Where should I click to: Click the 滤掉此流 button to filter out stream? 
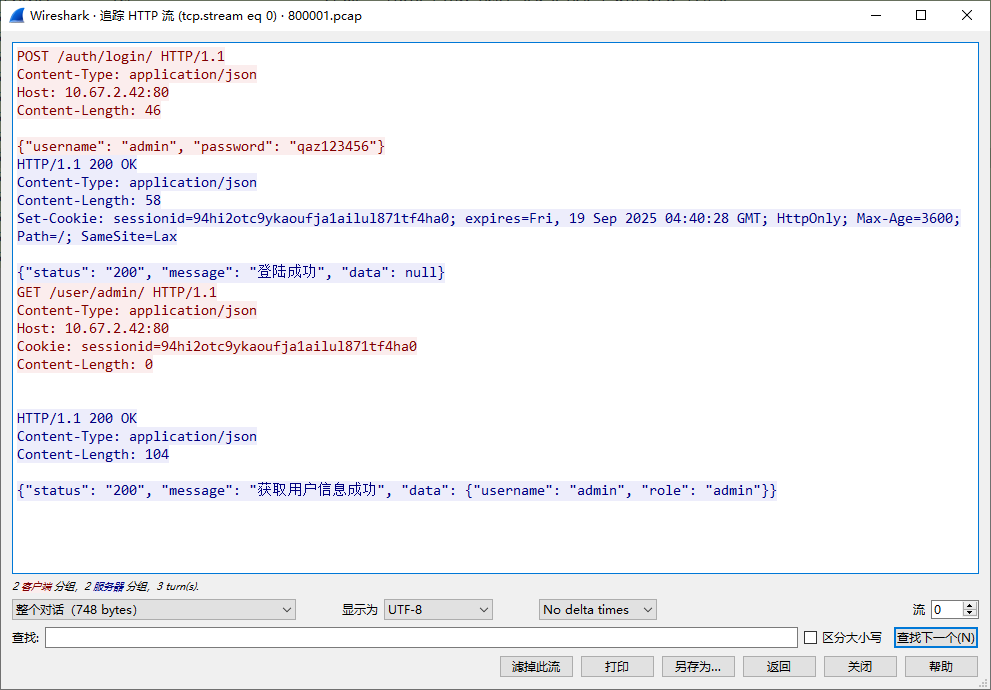(536, 666)
